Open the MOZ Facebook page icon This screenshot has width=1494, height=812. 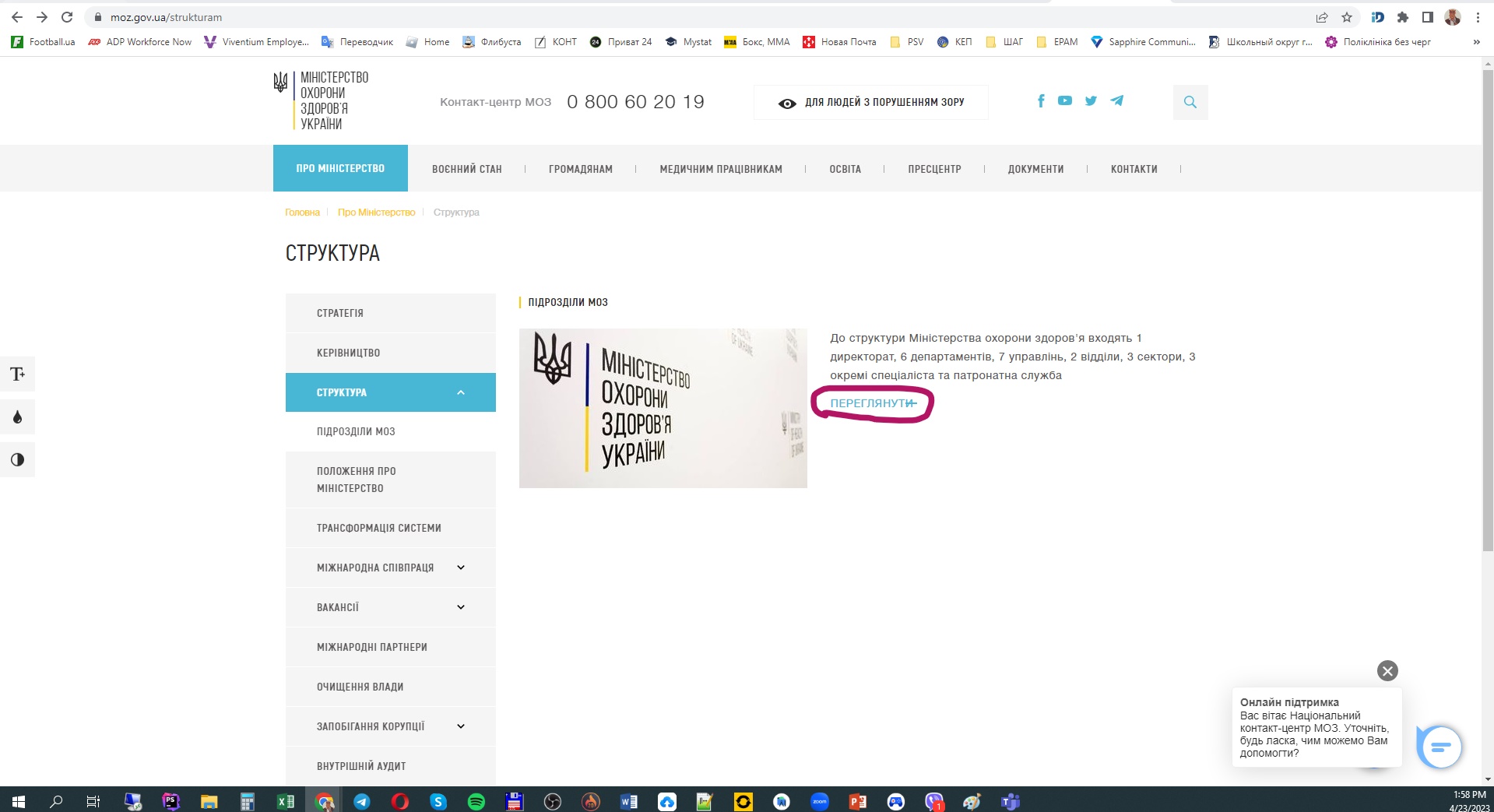point(1041,101)
